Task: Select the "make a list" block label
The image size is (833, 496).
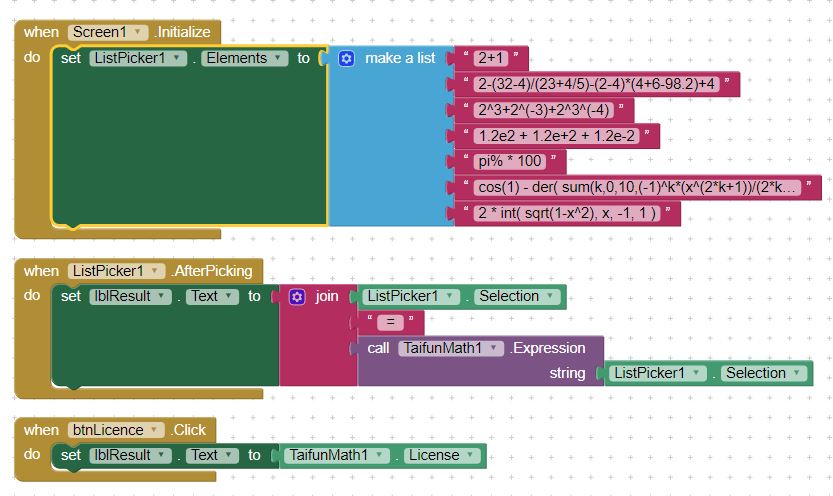Action: click(x=399, y=59)
